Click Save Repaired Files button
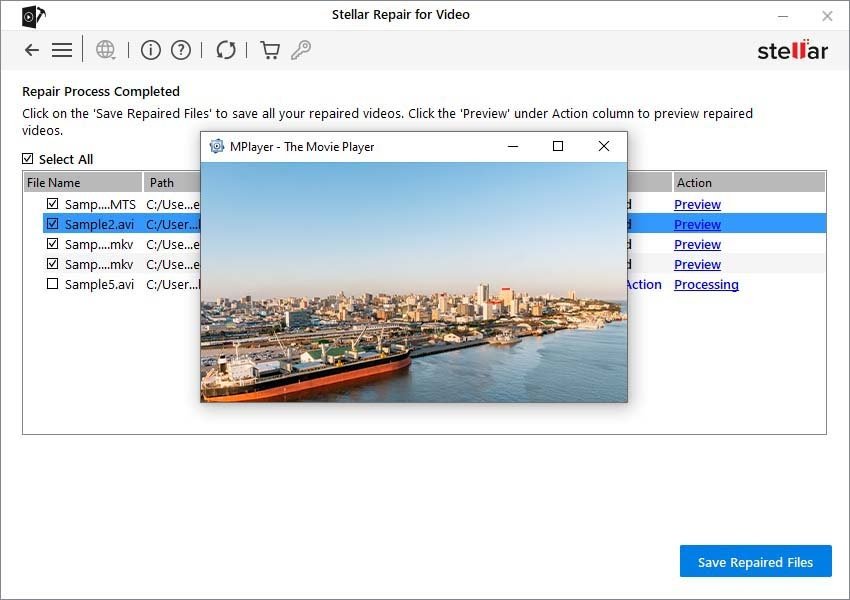This screenshot has width=850, height=600. tap(755, 561)
